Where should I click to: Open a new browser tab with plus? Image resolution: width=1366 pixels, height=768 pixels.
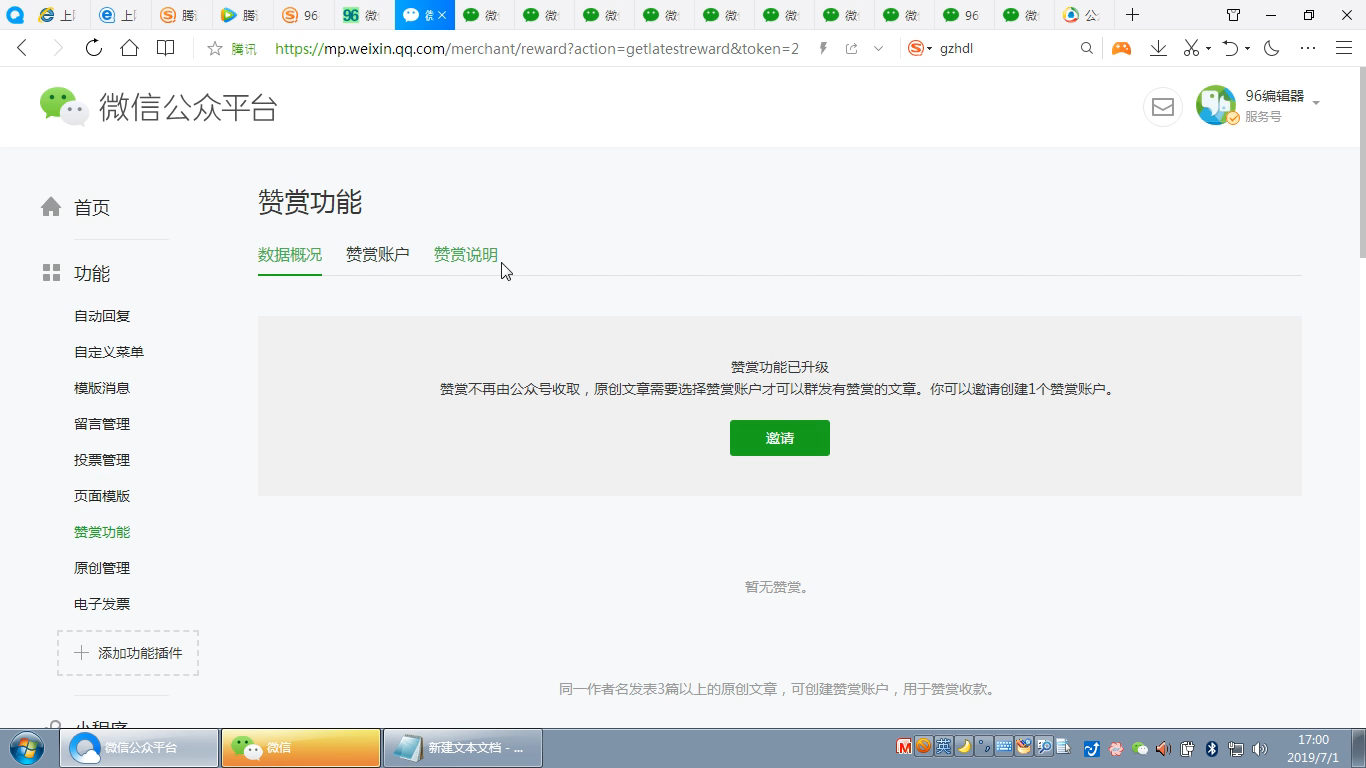point(1132,15)
